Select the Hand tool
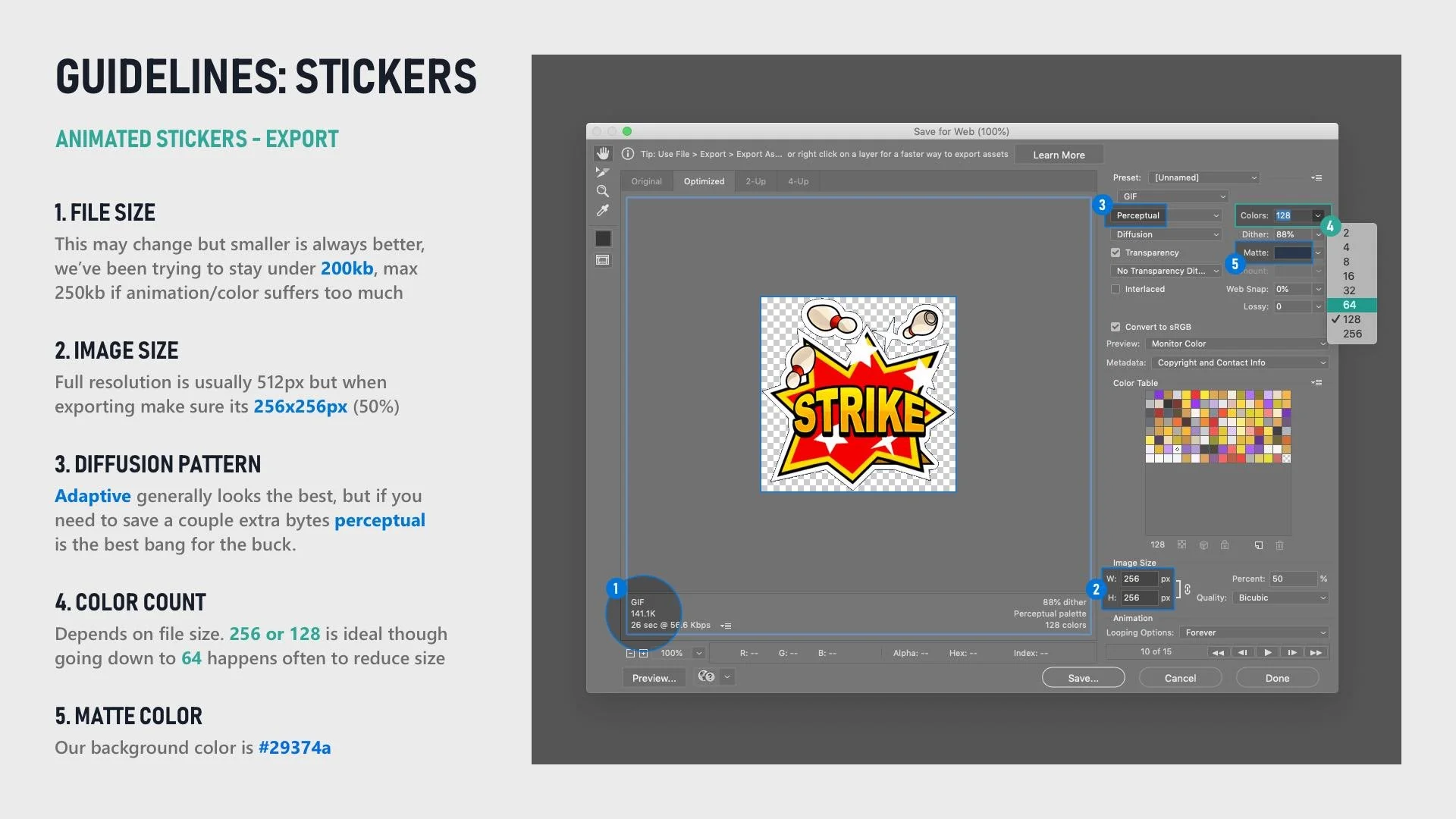1456x819 pixels. (x=603, y=153)
